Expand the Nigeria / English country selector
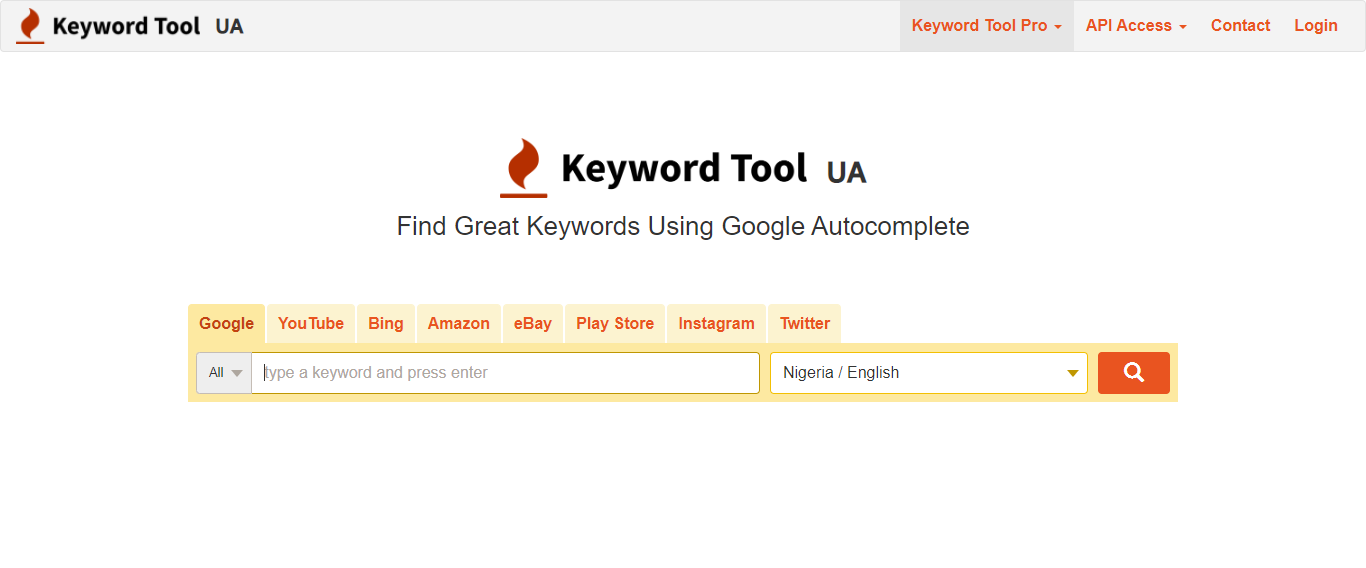 (x=928, y=373)
